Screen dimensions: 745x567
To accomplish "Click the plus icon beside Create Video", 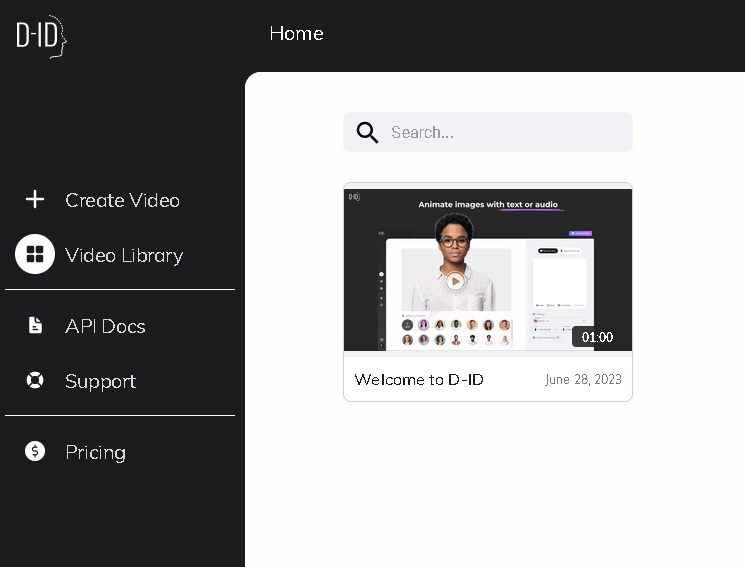I will 35,200.
